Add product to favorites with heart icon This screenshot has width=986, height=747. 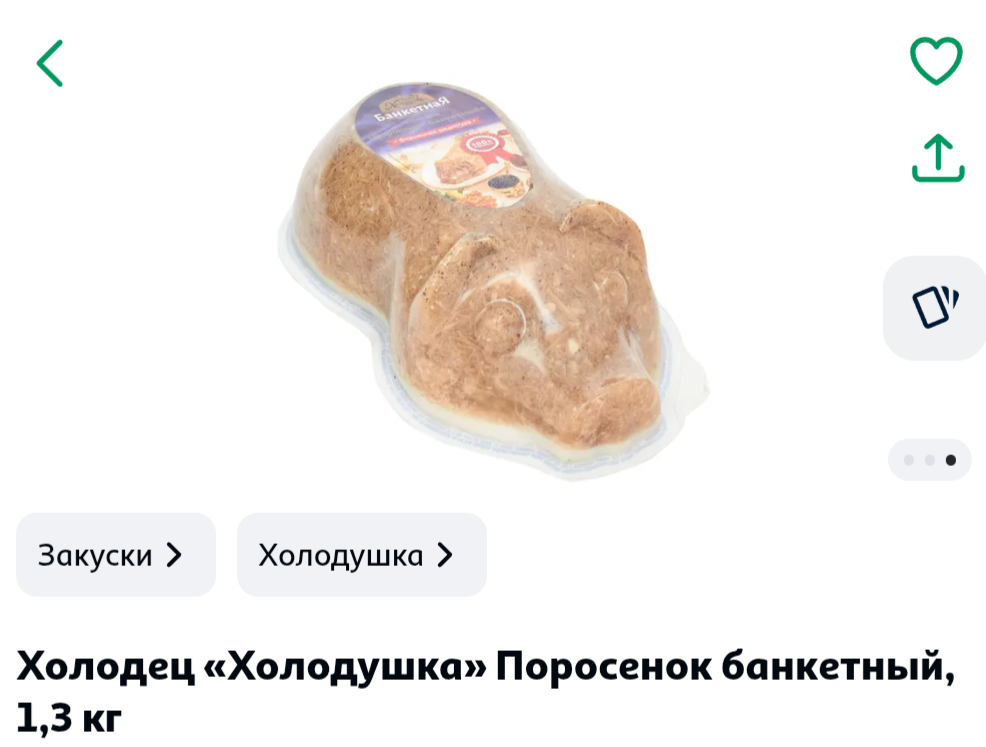tap(936, 61)
